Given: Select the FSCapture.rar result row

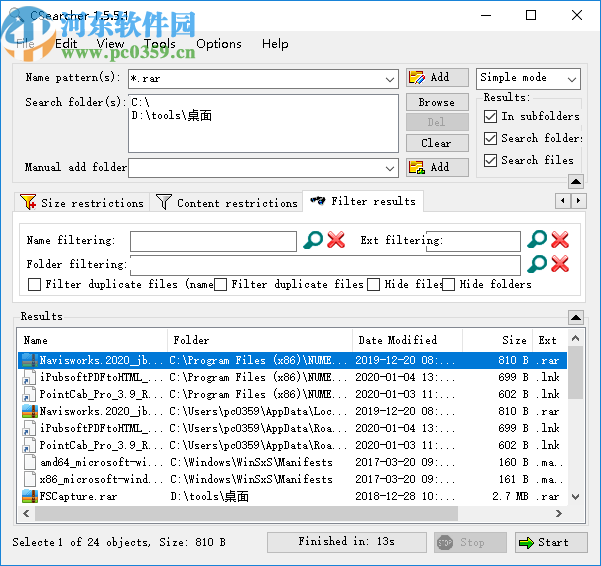Looking at the screenshot, I should click(x=292, y=496).
